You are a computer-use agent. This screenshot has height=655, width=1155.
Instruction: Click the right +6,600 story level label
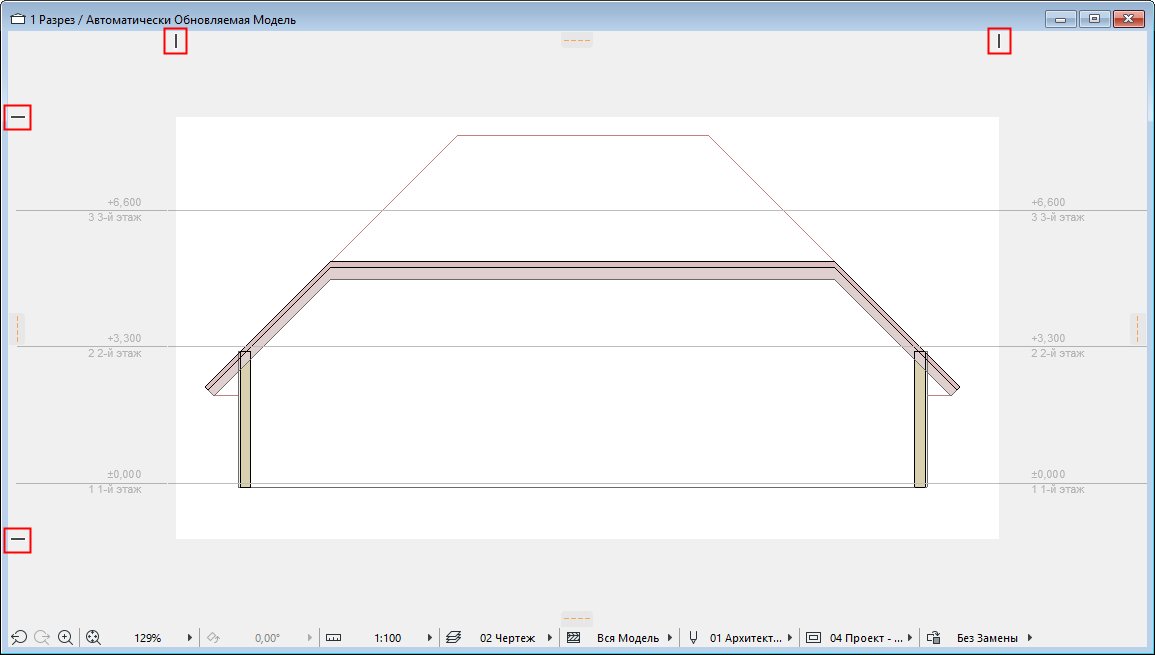(x=1047, y=202)
